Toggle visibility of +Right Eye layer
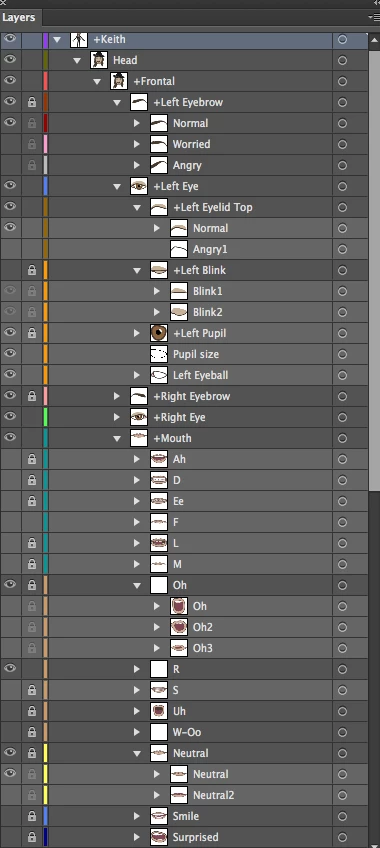This screenshot has height=848, width=380. pos(10,417)
